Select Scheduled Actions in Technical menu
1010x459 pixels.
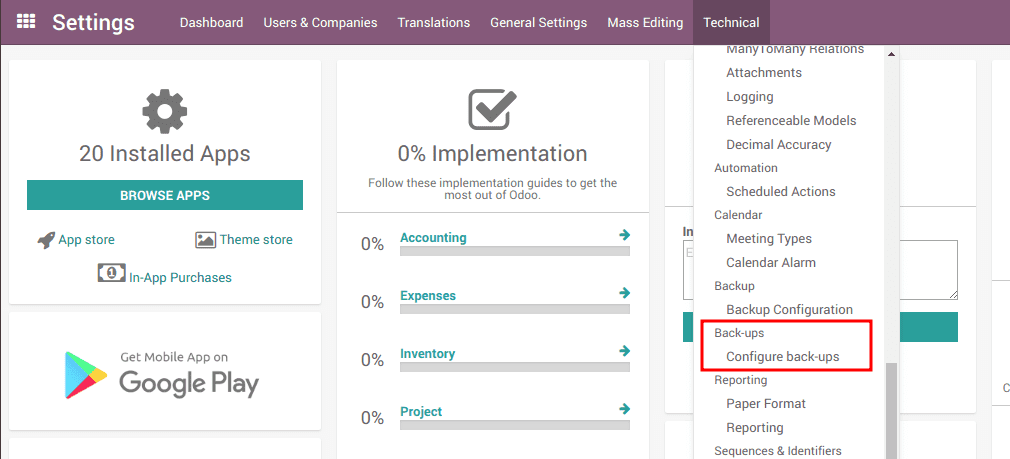[x=780, y=191]
